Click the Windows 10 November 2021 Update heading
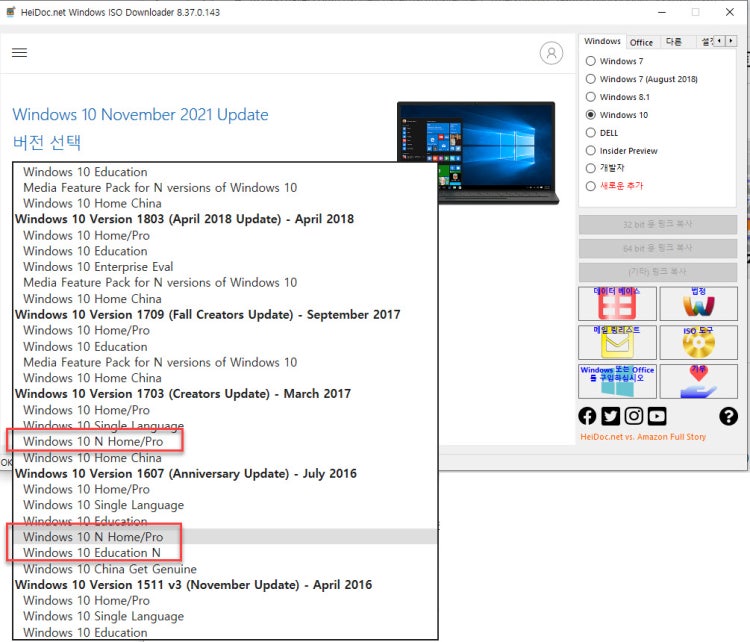This screenshot has width=750, height=642. tap(141, 114)
